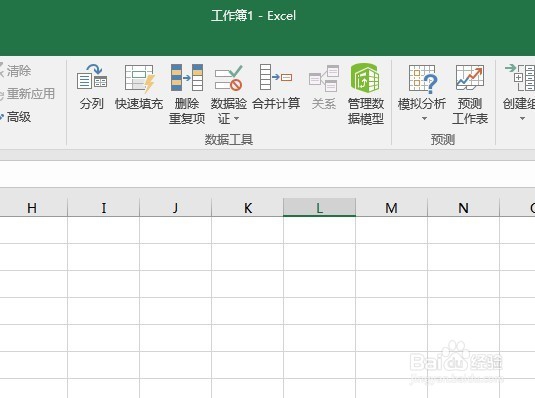Select column K header
The image size is (535, 398).
(x=247, y=208)
